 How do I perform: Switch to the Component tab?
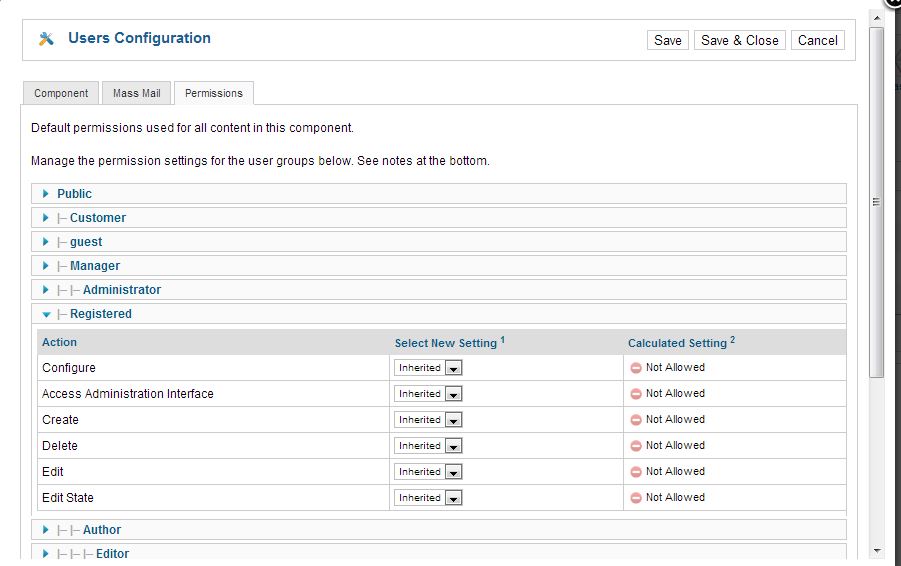61,93
